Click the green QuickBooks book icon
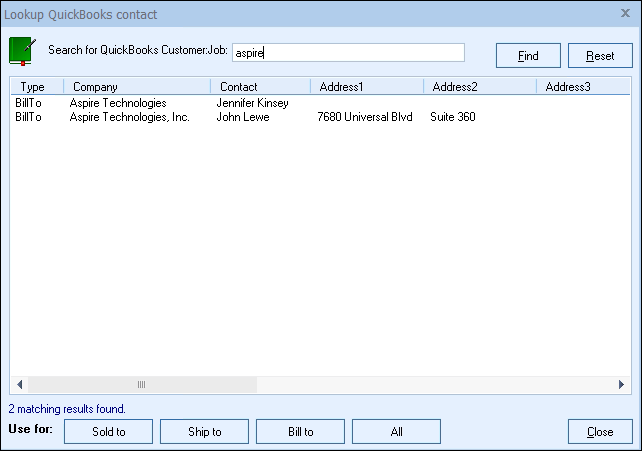642x451 pixels. coord(22,50)
